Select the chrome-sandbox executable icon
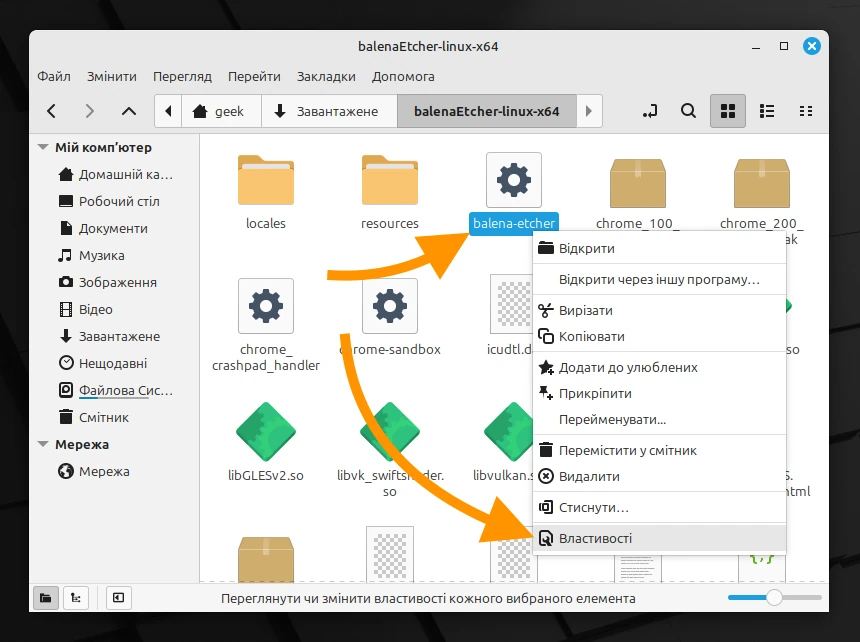Viewport: 860px width, 642px height. 390,306
